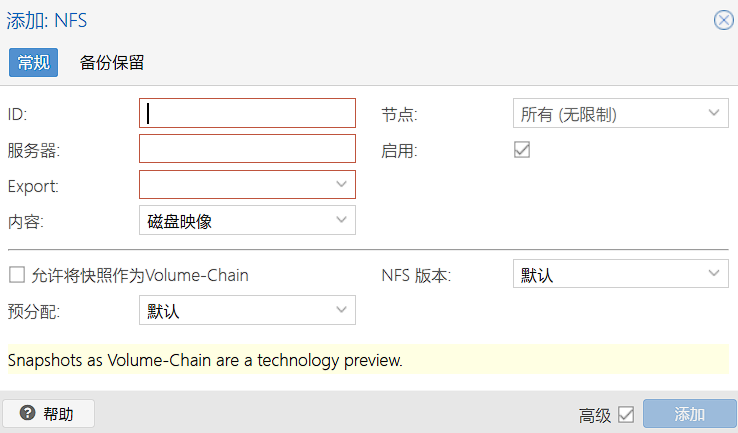Click the ID input field

pyautogui.click(x=247, y=114)
